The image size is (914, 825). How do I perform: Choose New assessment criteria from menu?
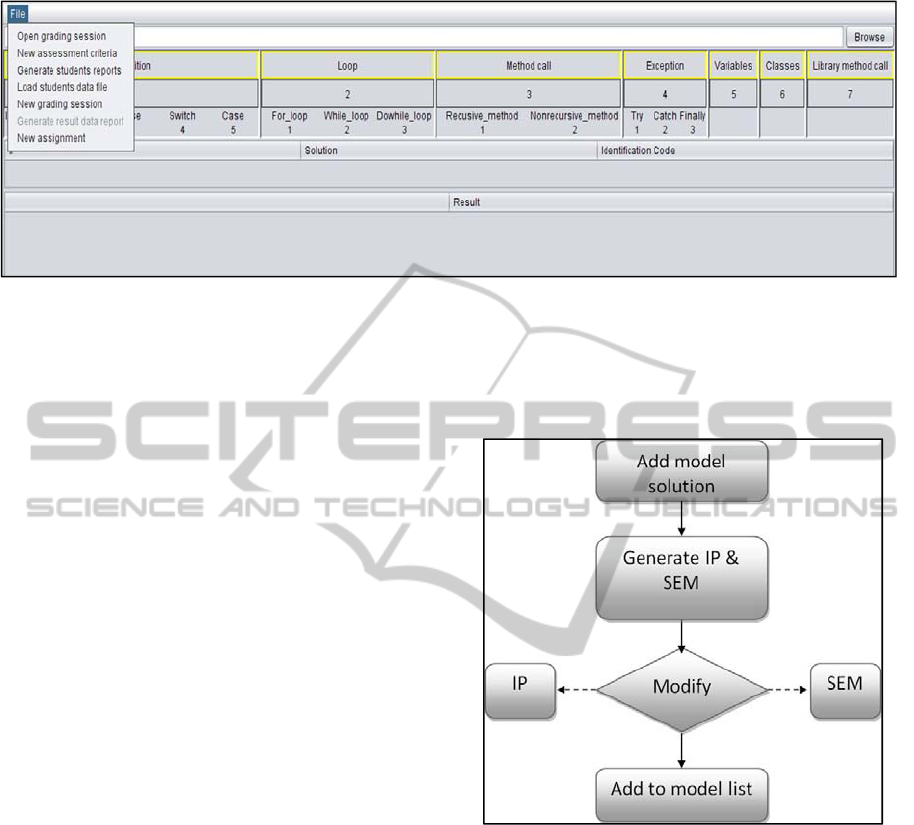point(67,53)
